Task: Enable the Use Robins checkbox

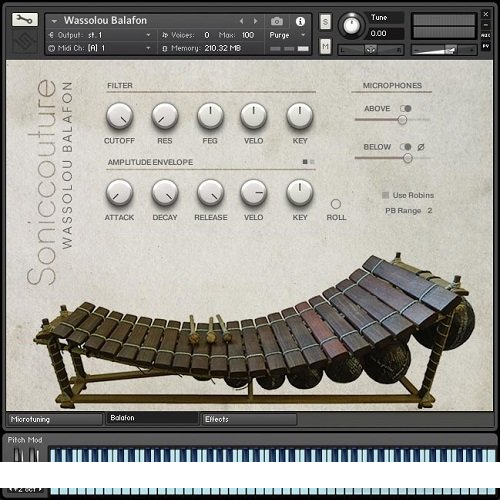Action: (x=385, y=195)
